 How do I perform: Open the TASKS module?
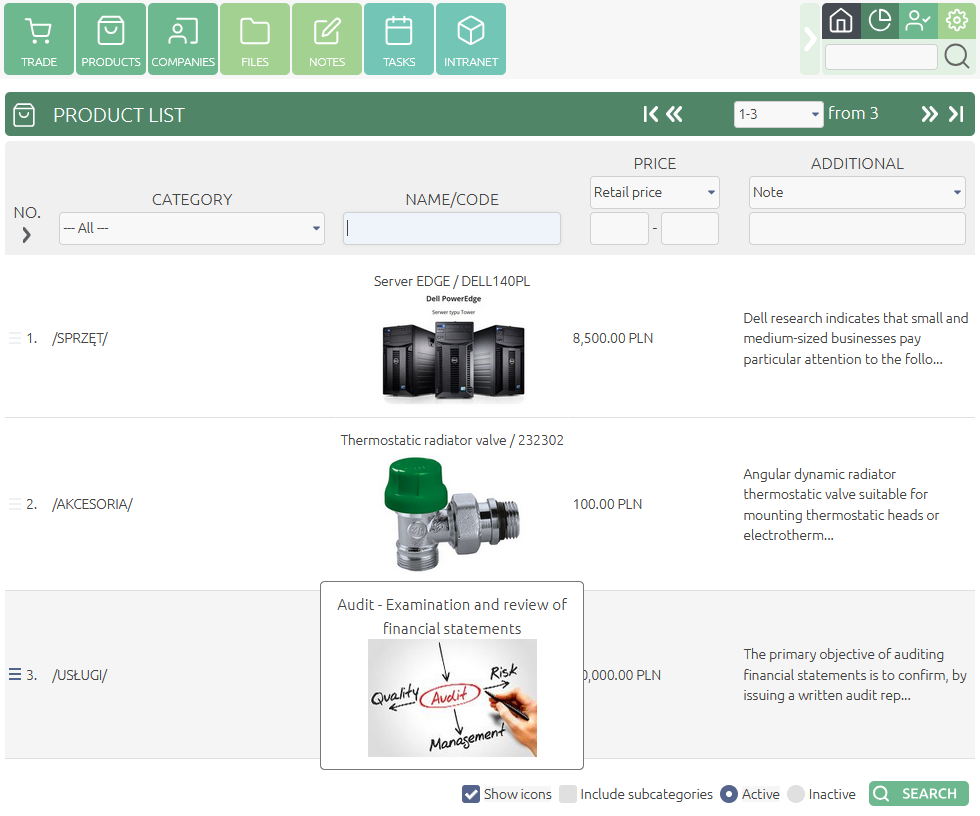(x=398, y=39)
